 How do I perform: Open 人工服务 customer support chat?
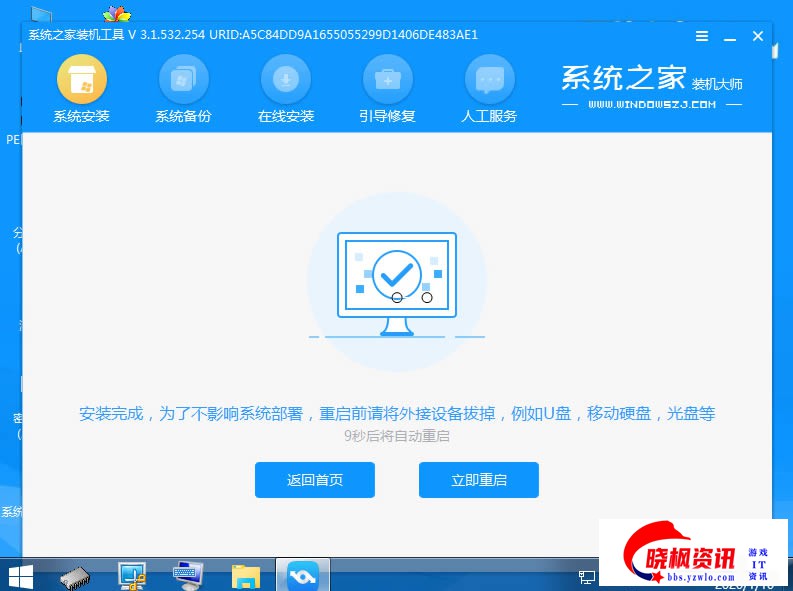click(489, 89)
